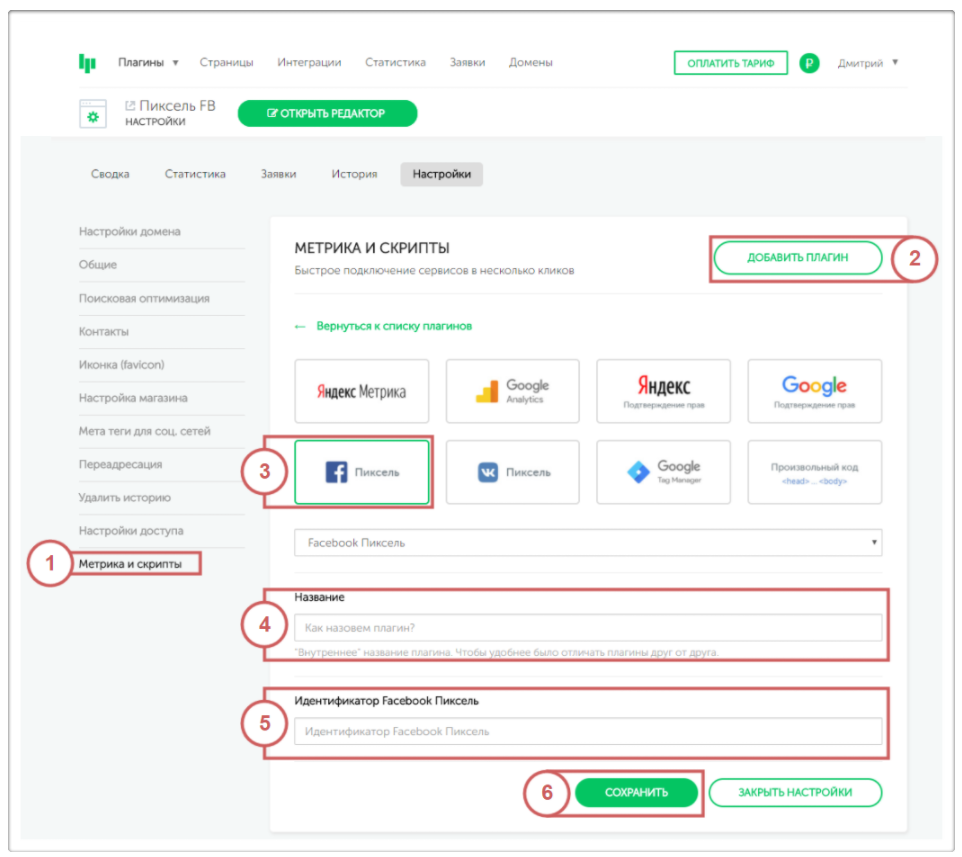962x857 pixels.
Task: Click the green logo icon in header
Action: click(x=87, y=63)
